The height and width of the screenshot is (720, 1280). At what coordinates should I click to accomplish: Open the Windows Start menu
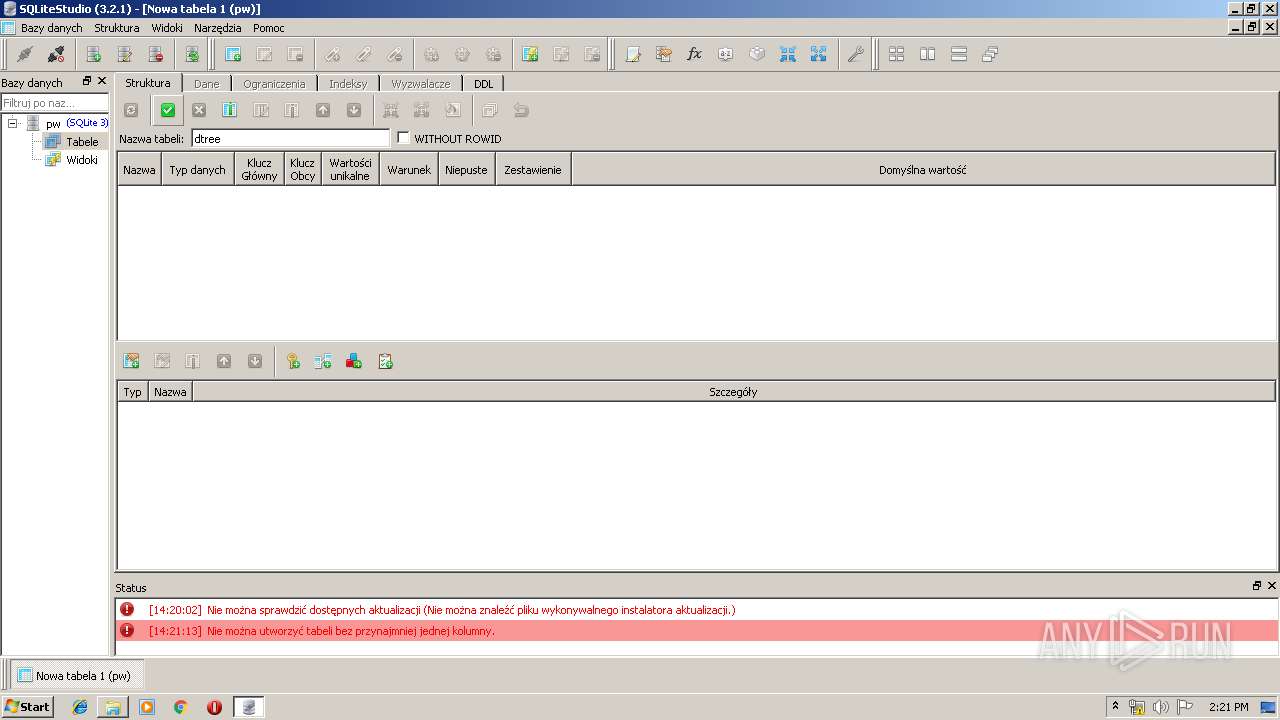click(x=28, y=707)
